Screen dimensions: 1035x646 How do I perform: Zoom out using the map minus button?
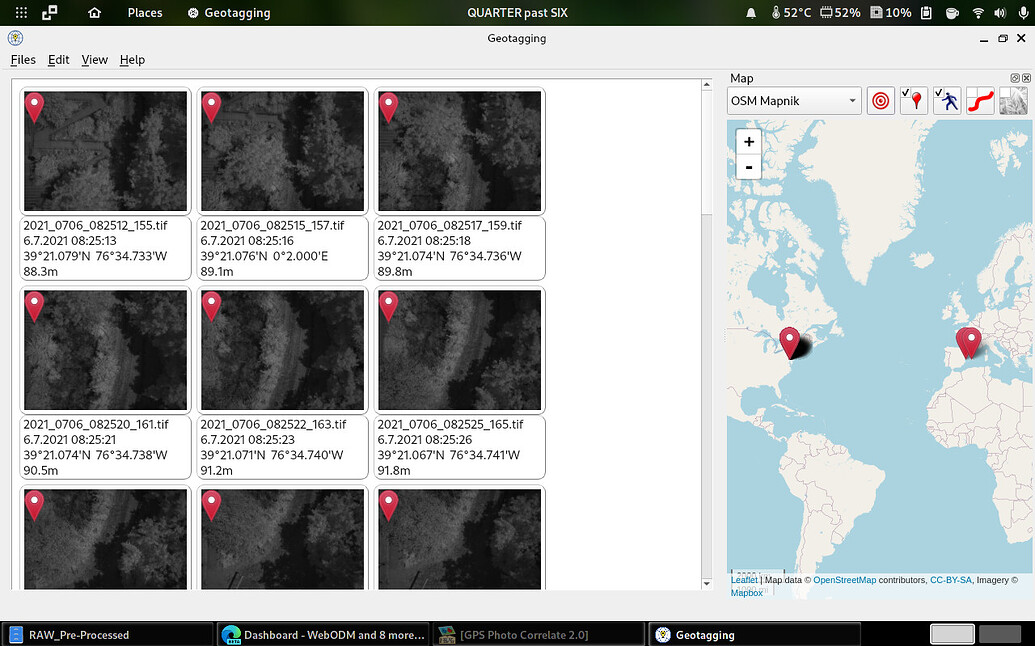pyautogui.click(x=748, y=167)
